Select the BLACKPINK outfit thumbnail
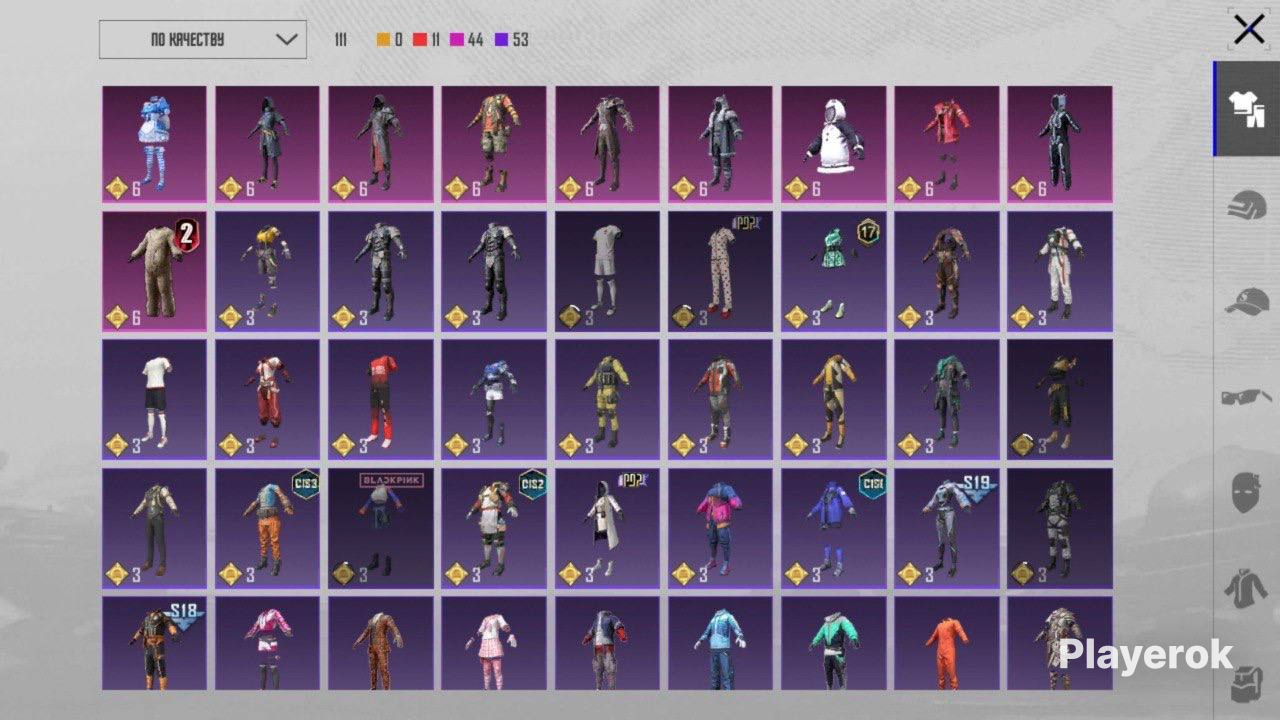Screen dimensions: 1280x720 click(381, 527)
